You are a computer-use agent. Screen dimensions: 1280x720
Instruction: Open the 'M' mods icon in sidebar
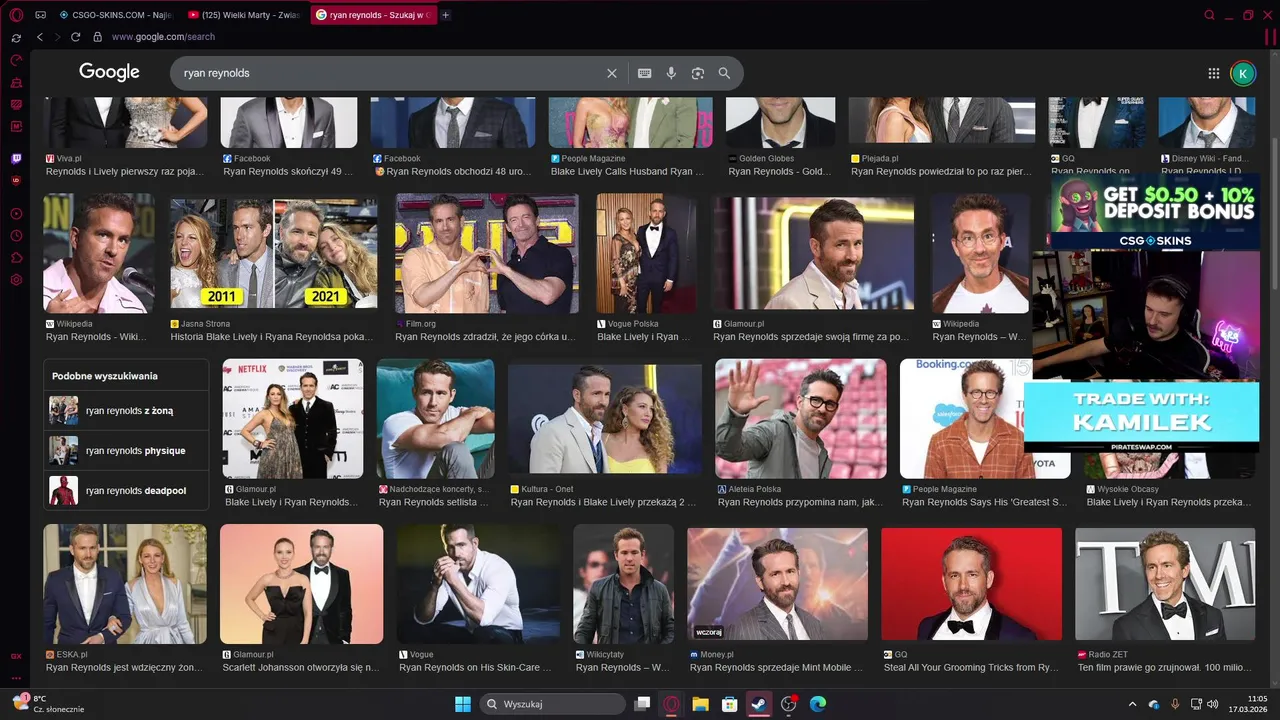tap(16, 126)
